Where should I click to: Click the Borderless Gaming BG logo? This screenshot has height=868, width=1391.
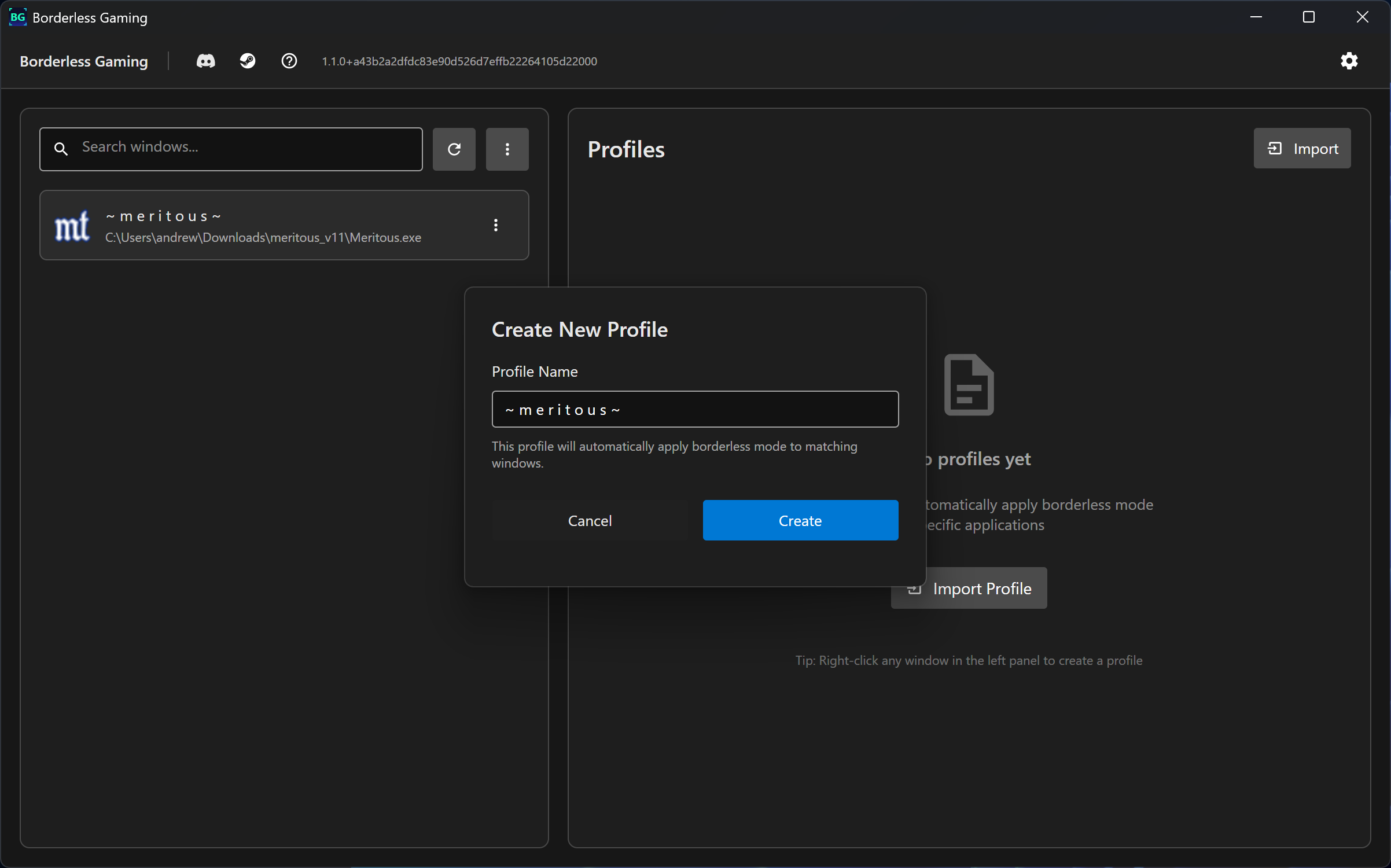point(17,17)
